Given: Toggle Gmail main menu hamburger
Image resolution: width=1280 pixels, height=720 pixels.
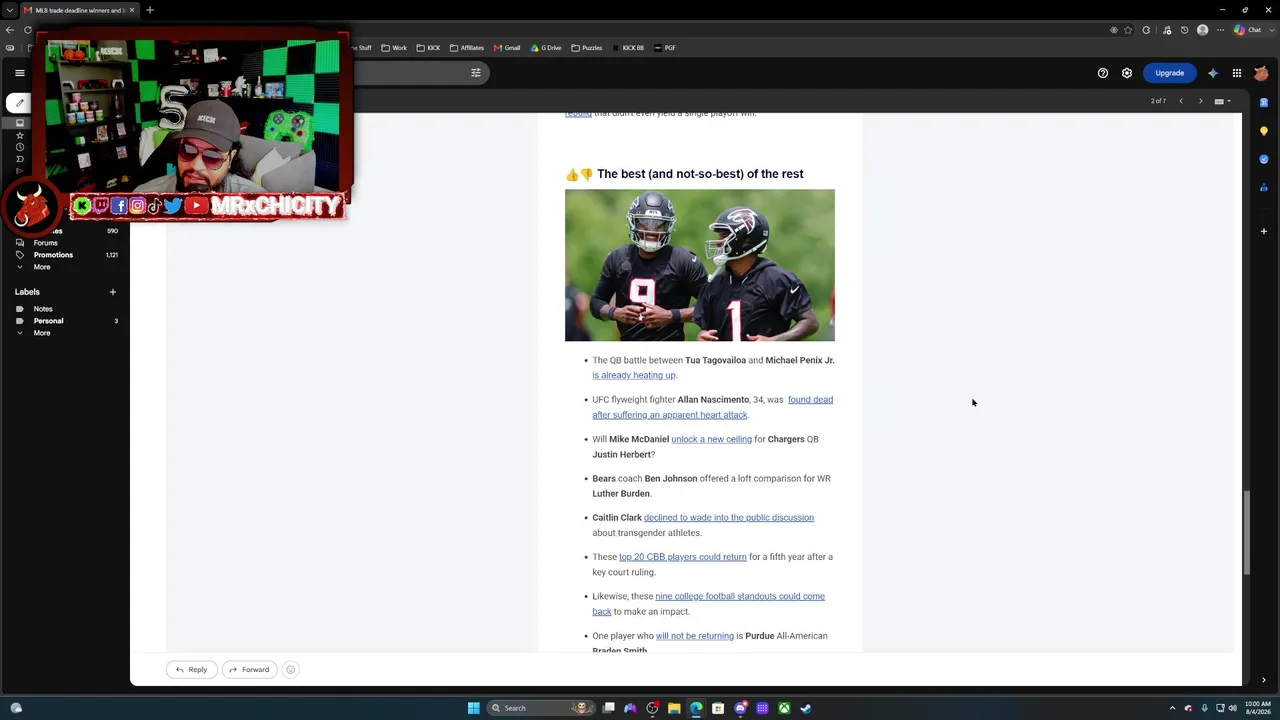Looking at the screenshot, I should pos(20,73).
